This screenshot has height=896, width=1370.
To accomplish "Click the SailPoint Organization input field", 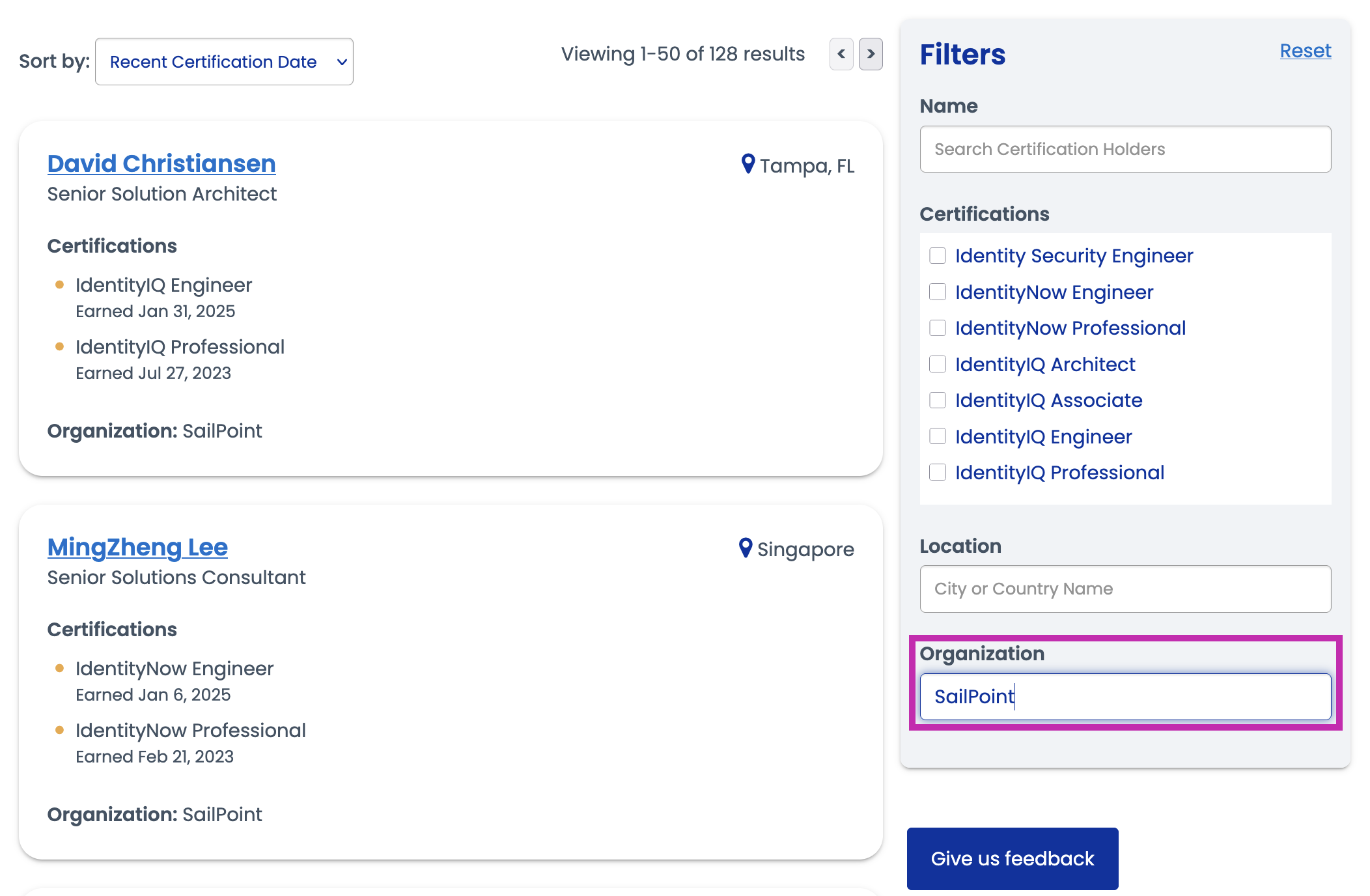I will pos(1125,697).
